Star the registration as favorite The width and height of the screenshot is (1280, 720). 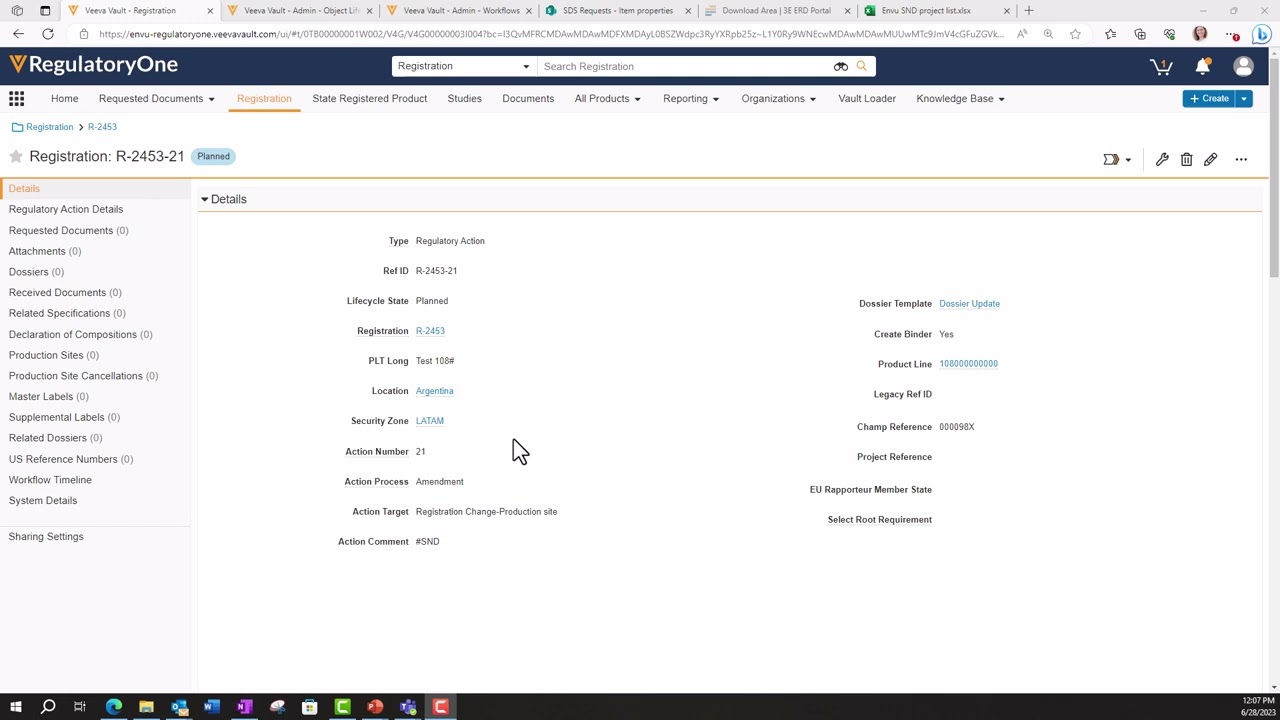point(16,157)
